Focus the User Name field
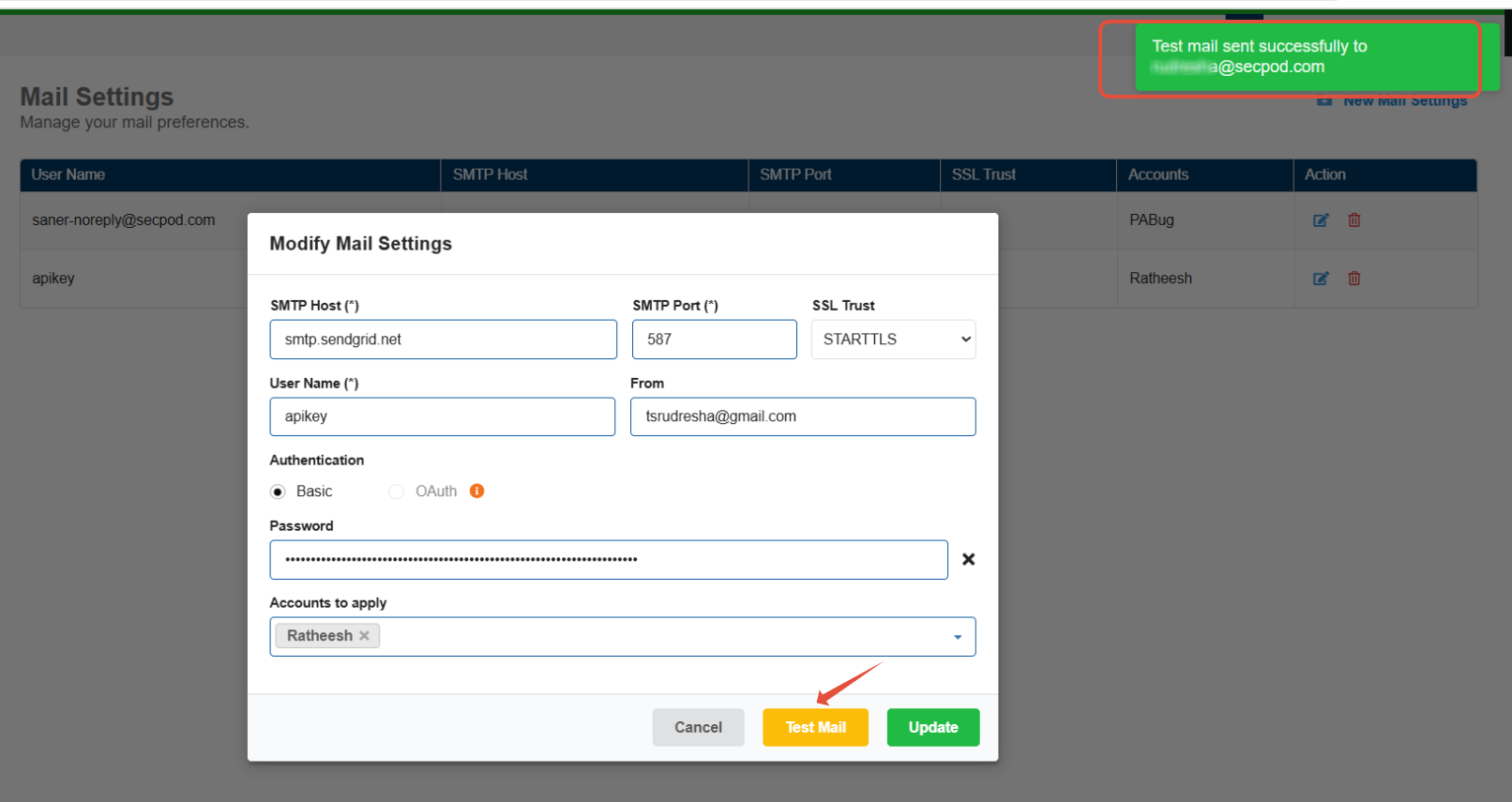The height and width of the screenshot is (802, 1512). [x=443, y=416]
